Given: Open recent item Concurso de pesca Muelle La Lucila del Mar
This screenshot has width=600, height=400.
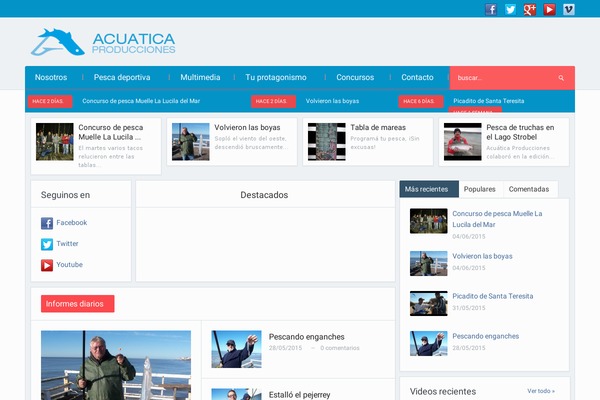Looking at the screenshot, I should [x=497, y=219].
